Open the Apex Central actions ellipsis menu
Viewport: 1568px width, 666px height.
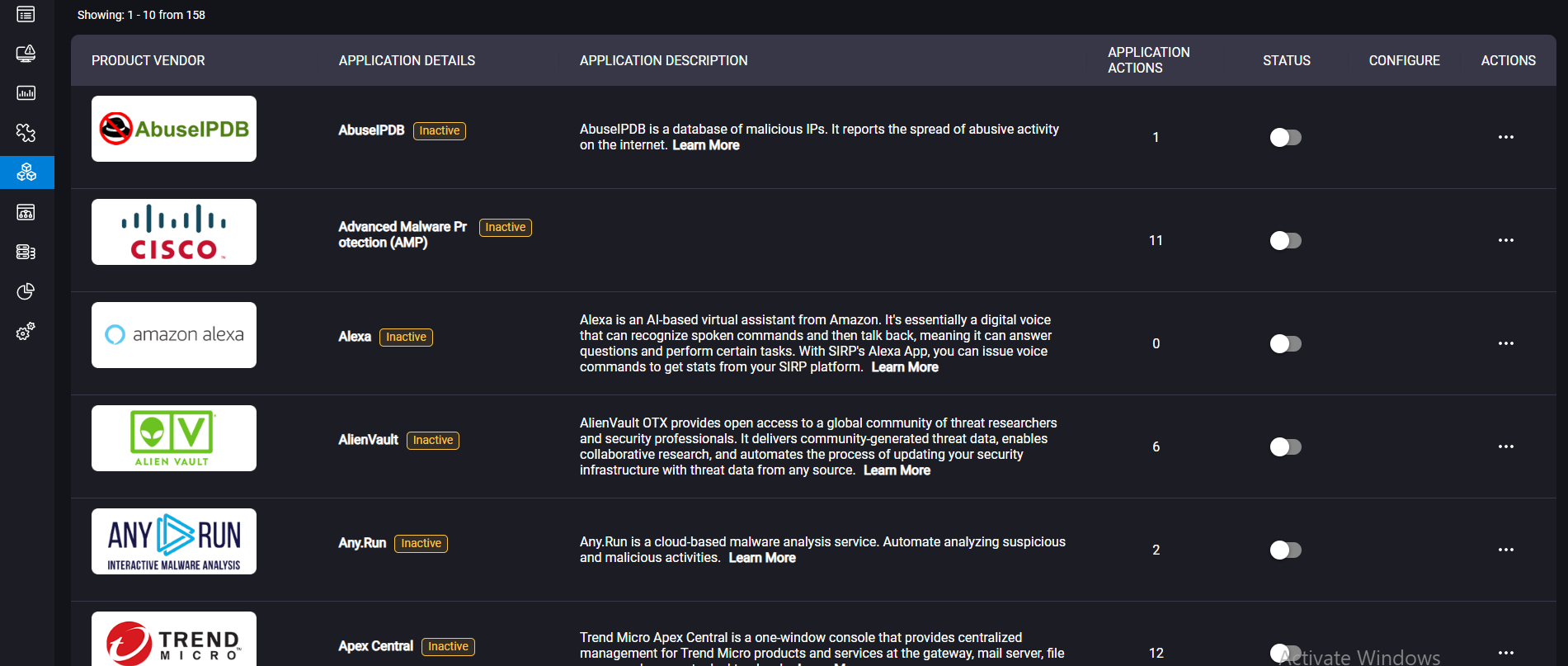coord(1506,653)
